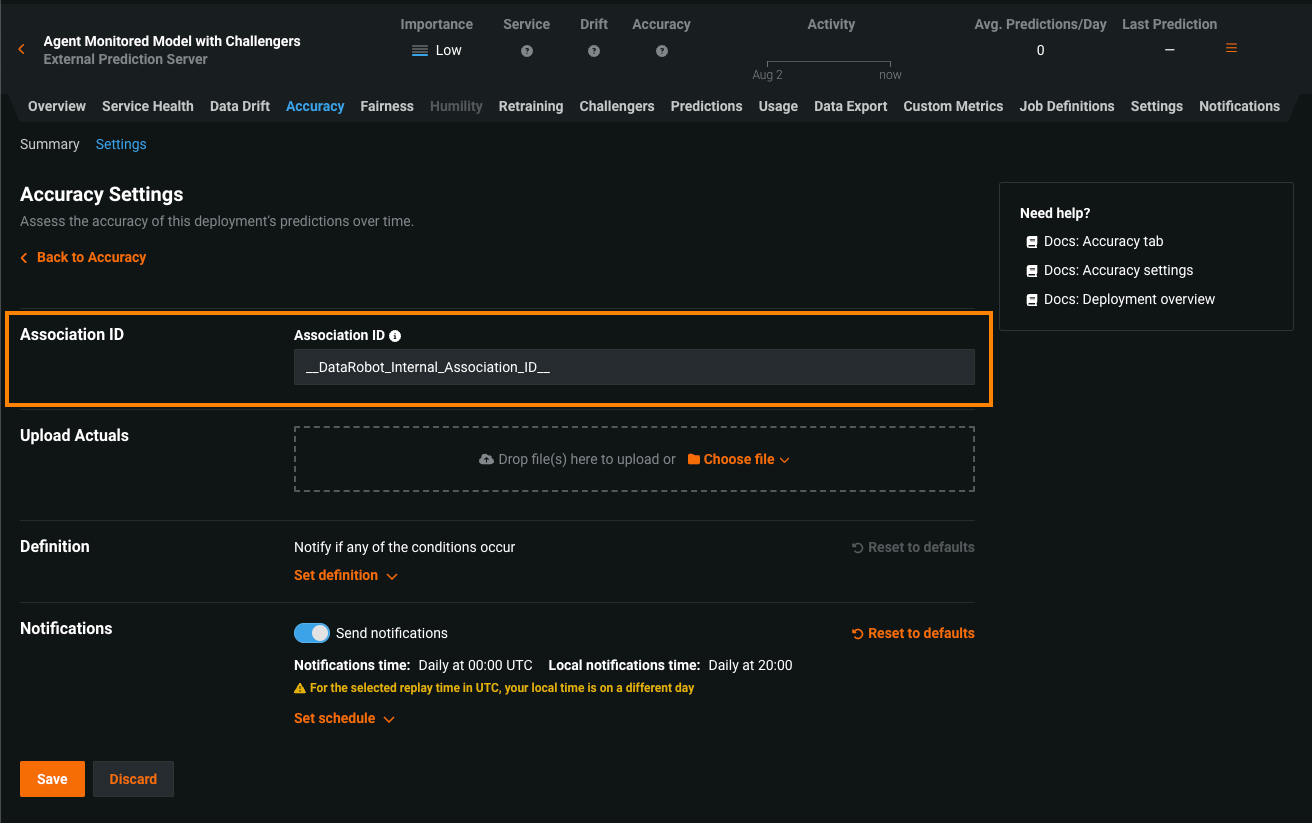Click the Association ID info icon

click(x=395, y=336)
